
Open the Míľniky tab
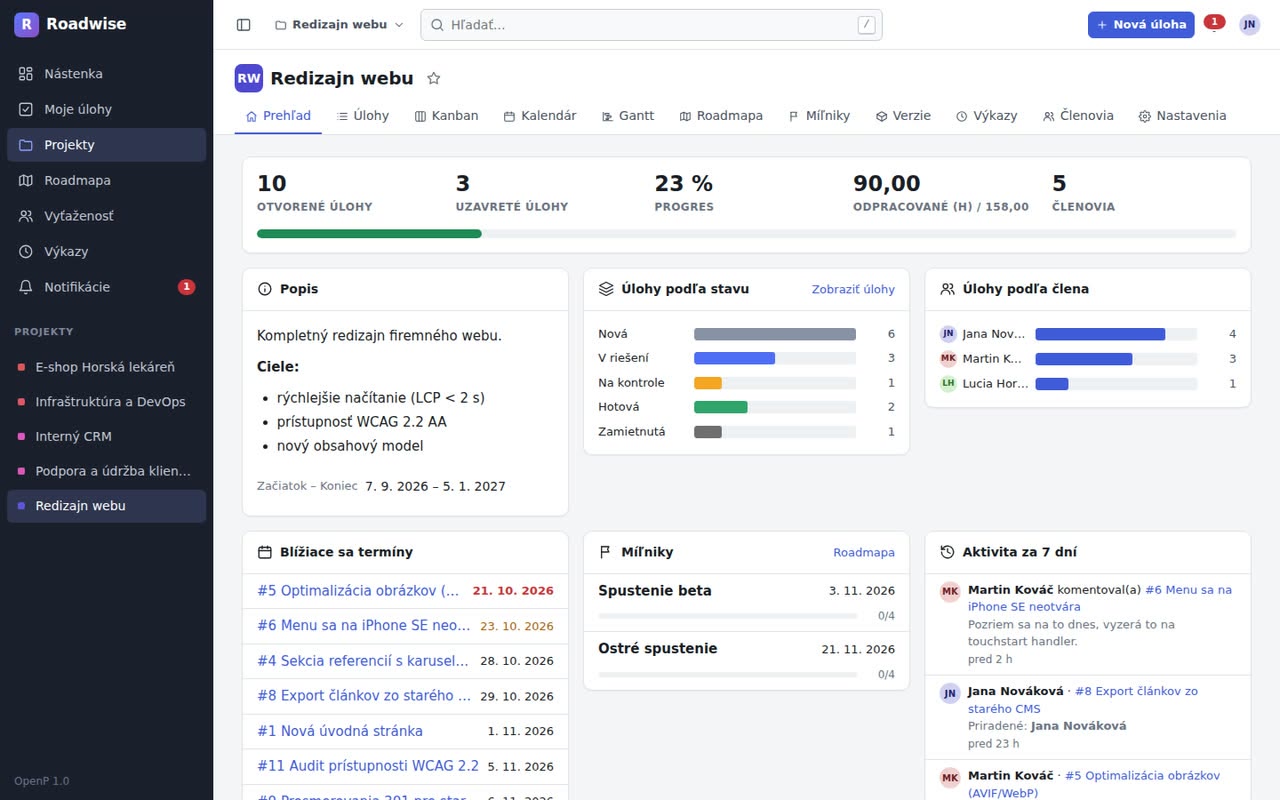819,116
